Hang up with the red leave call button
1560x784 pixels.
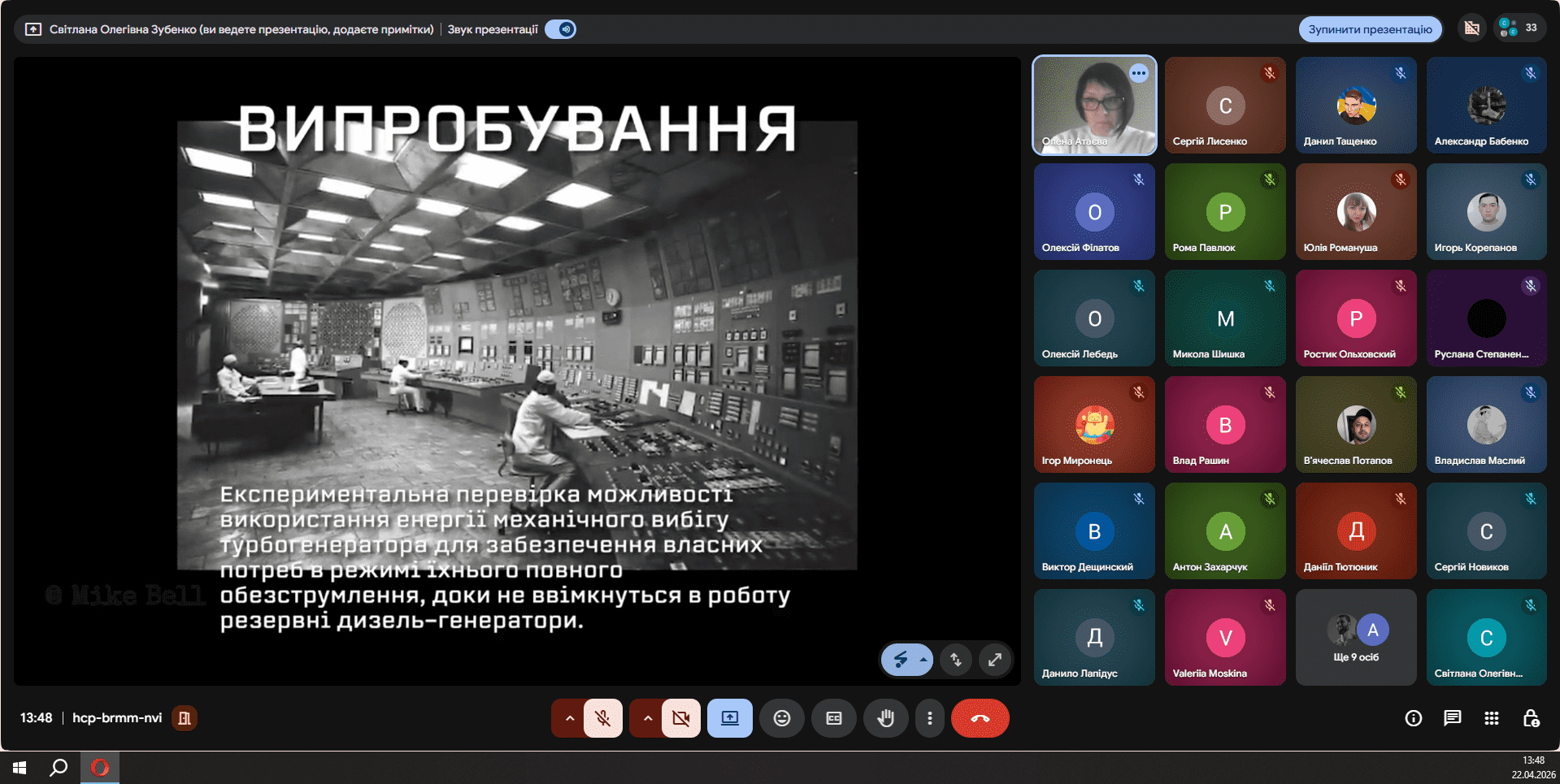point(980,718)
